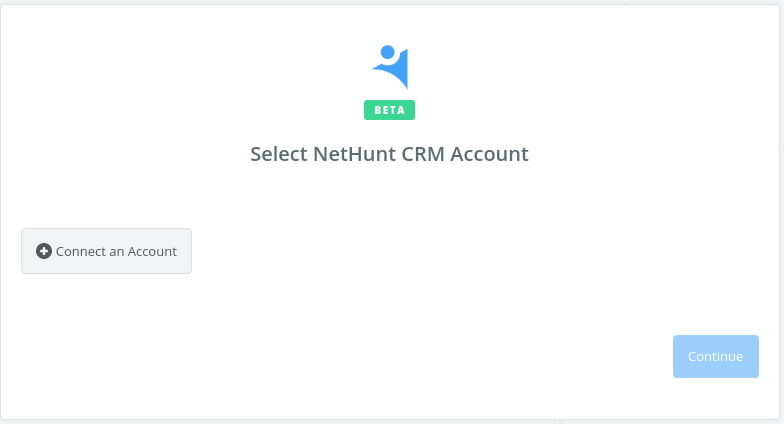Viewport: 784px width, 424px height.
Task: Click the Continue button
Action: [x=716, y=356]
